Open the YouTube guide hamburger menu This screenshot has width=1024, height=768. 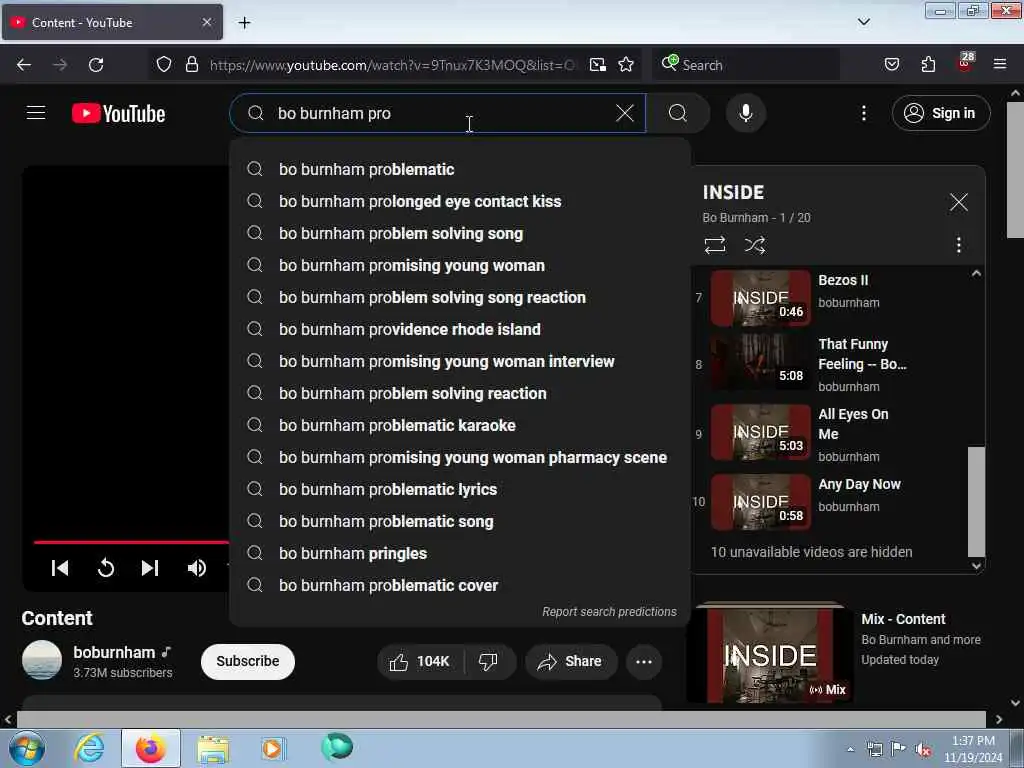click(36, 113)
